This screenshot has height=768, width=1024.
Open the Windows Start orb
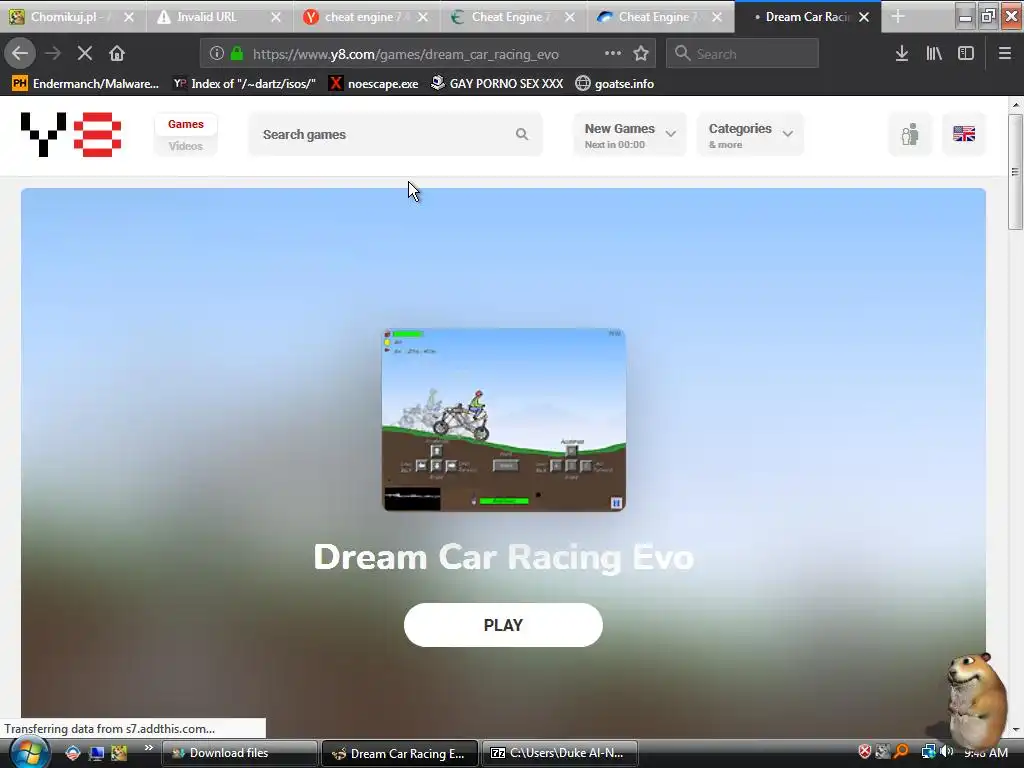pyautogui.click(x=29, y=753)
